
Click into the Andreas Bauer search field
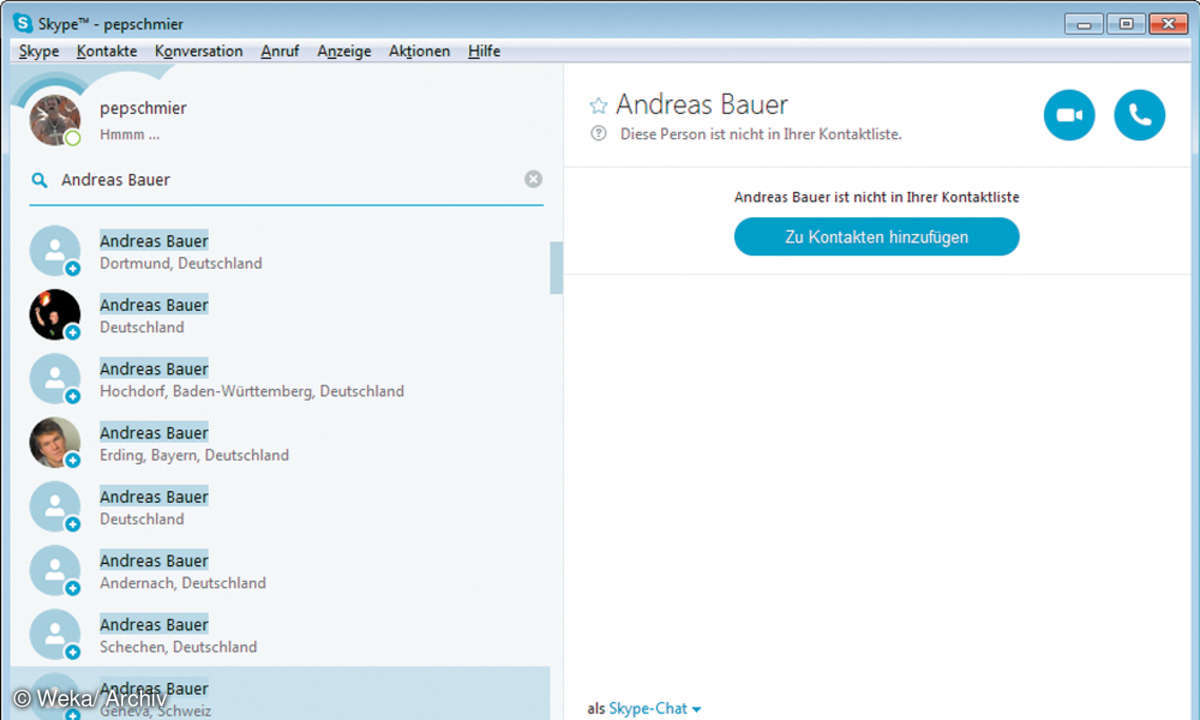pyautogui.click(x=286, y=180)
